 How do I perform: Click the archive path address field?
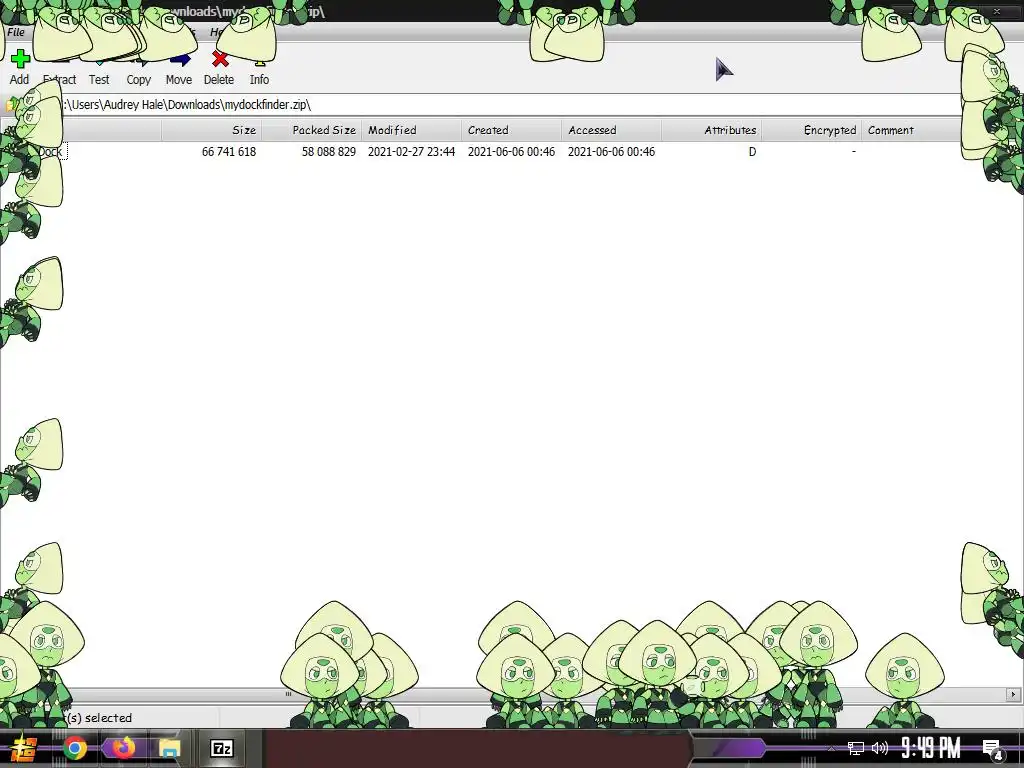[x=509, y=104]
